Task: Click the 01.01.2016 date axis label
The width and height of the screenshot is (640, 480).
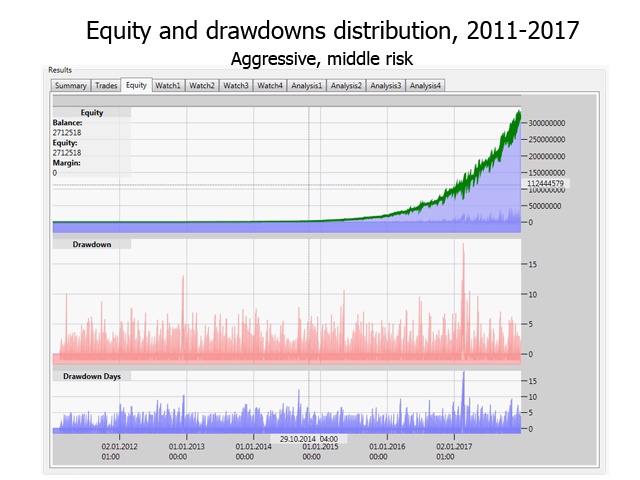Action: pos(387,451)
